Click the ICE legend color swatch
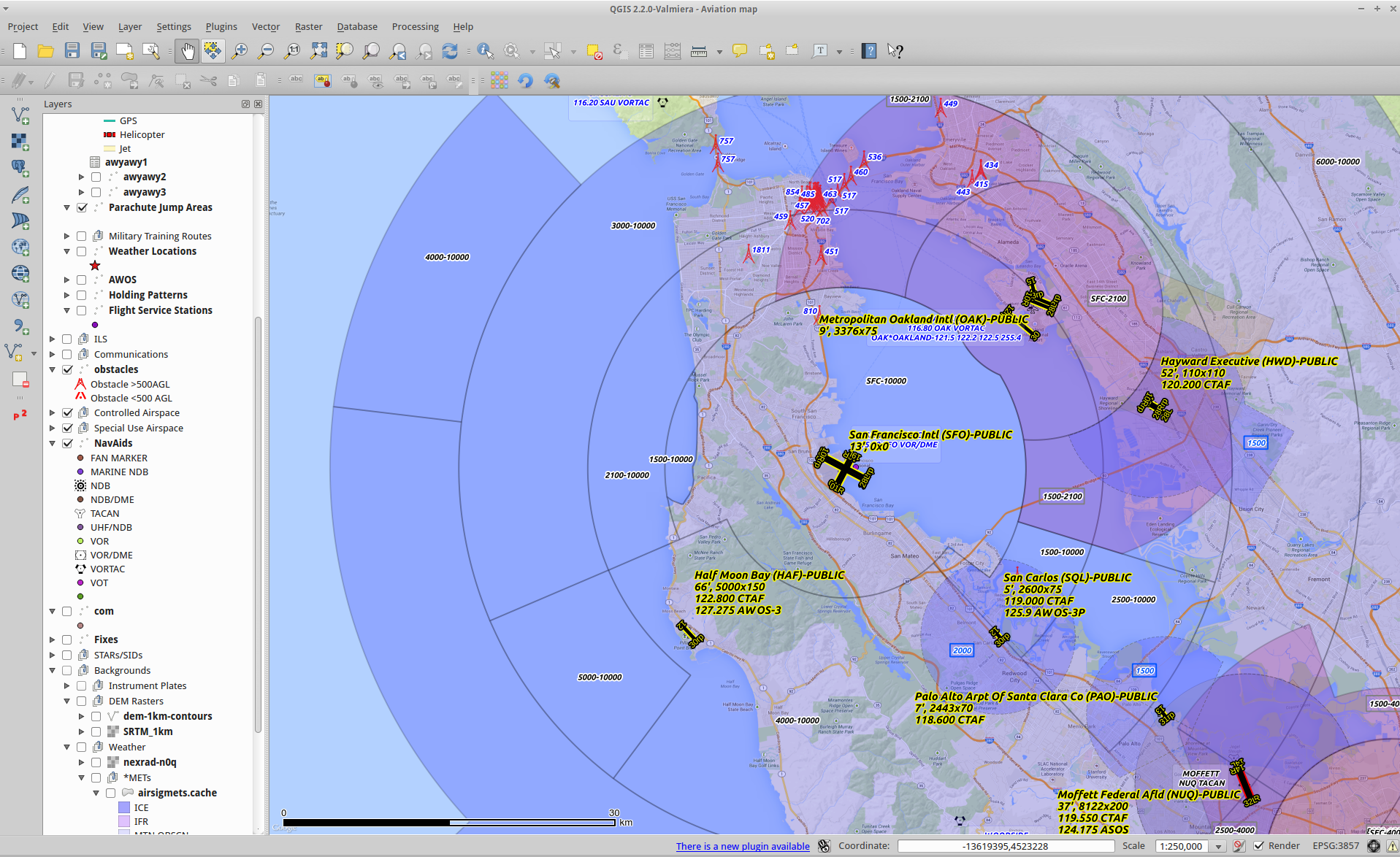The image size is (1400, 857). tap(124, 807)
